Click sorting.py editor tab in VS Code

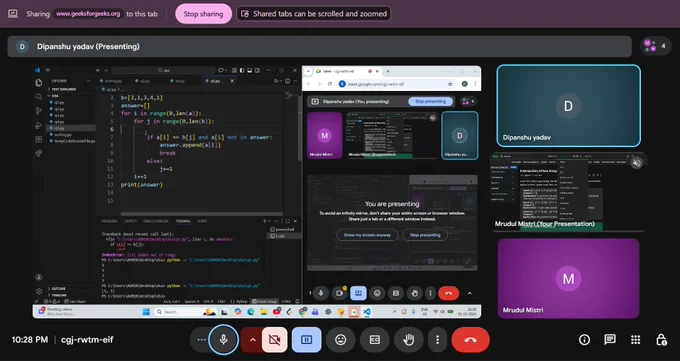[x=112, y=81]
